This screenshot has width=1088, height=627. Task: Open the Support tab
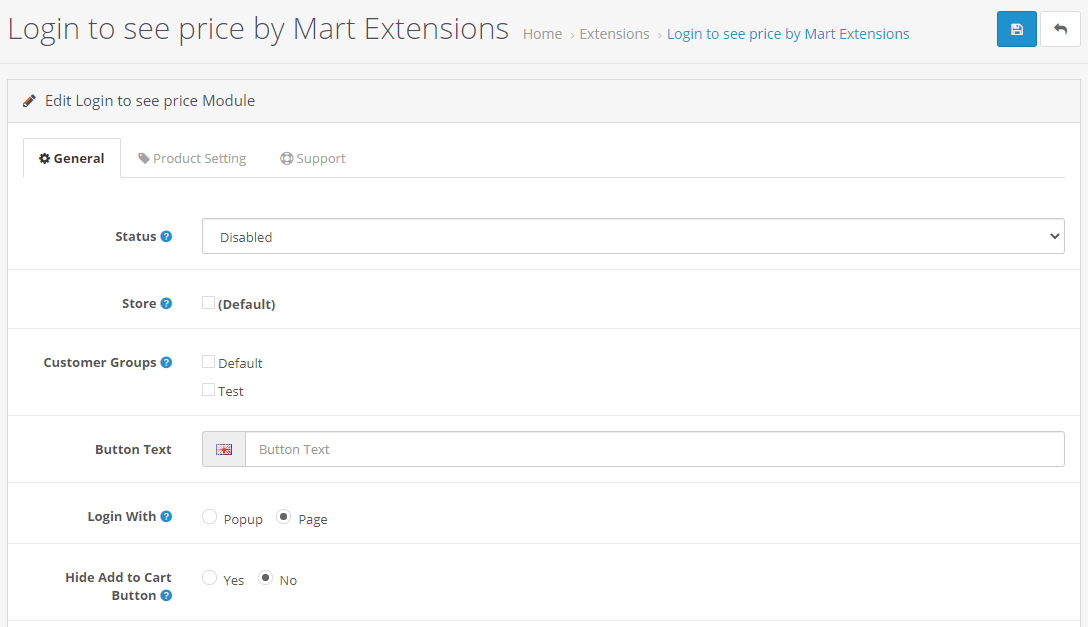point(312,157)
